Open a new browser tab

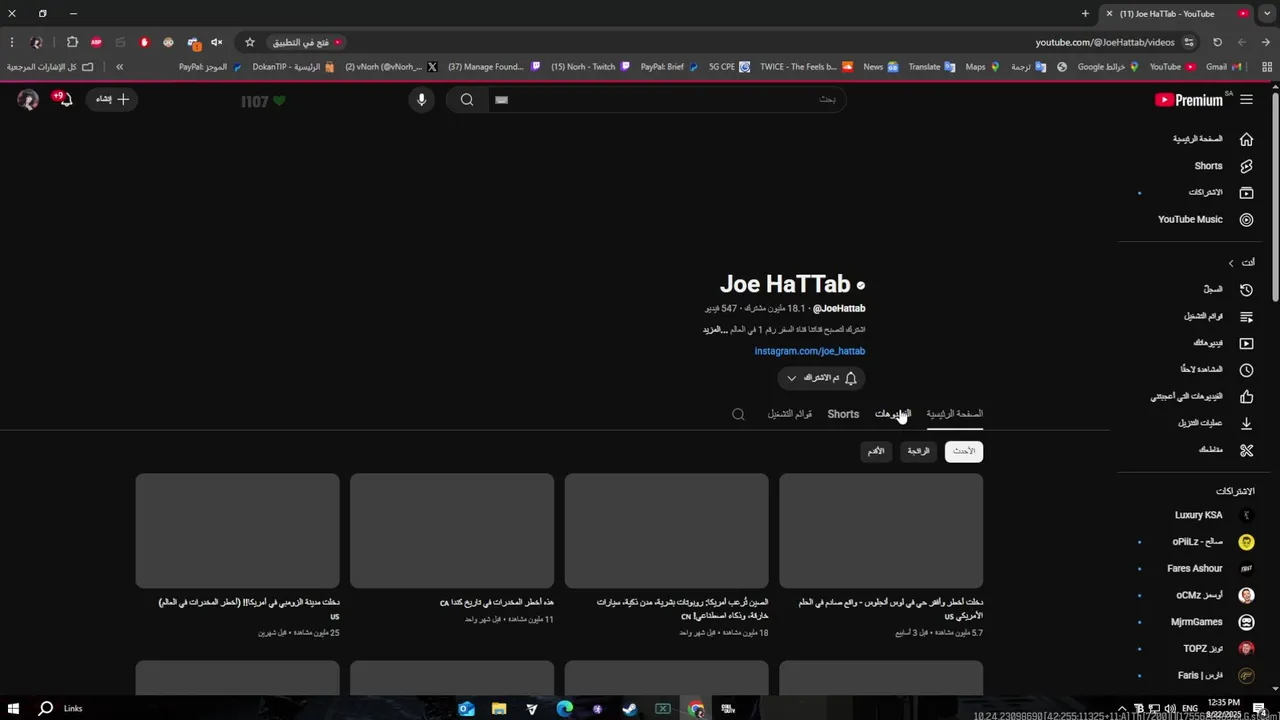1085,13
